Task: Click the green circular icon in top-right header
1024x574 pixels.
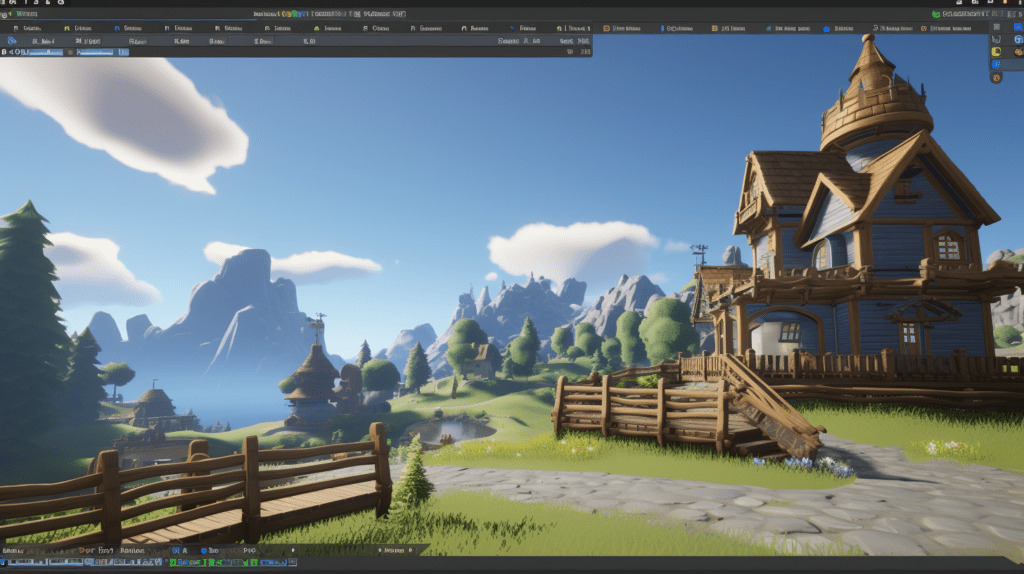Action: click(936, 14)
